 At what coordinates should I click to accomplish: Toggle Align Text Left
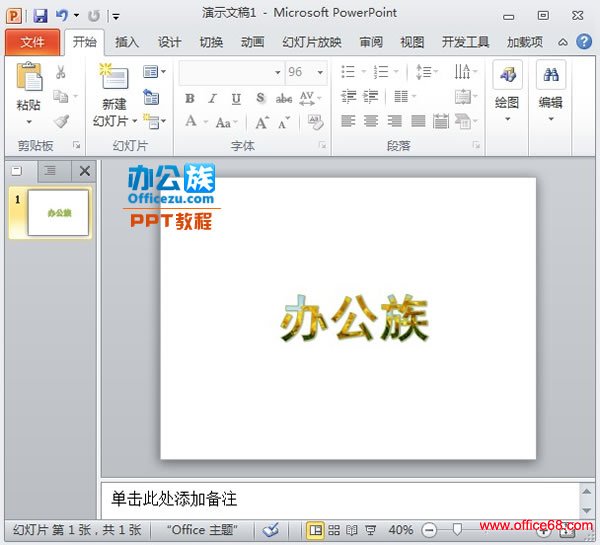click(x=348, y=121)
